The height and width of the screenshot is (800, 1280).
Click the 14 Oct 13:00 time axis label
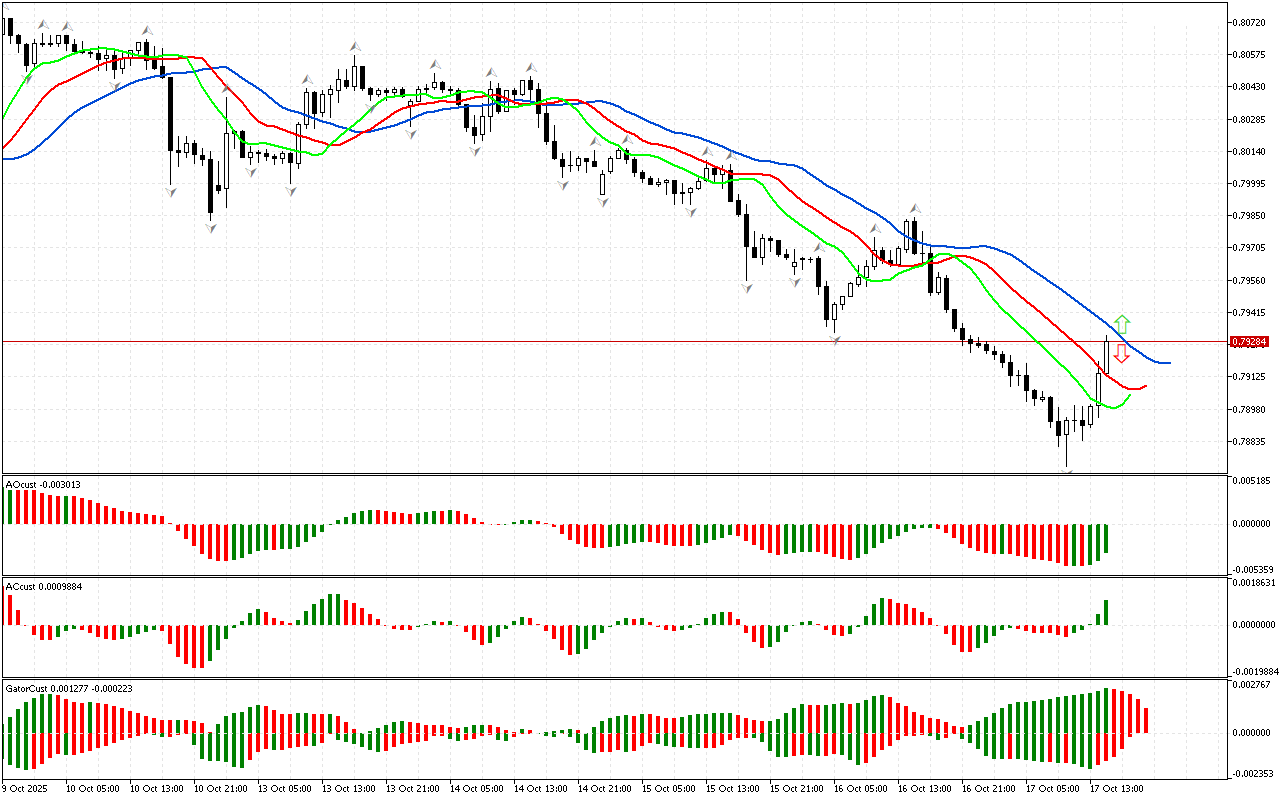tap(539, 788)
